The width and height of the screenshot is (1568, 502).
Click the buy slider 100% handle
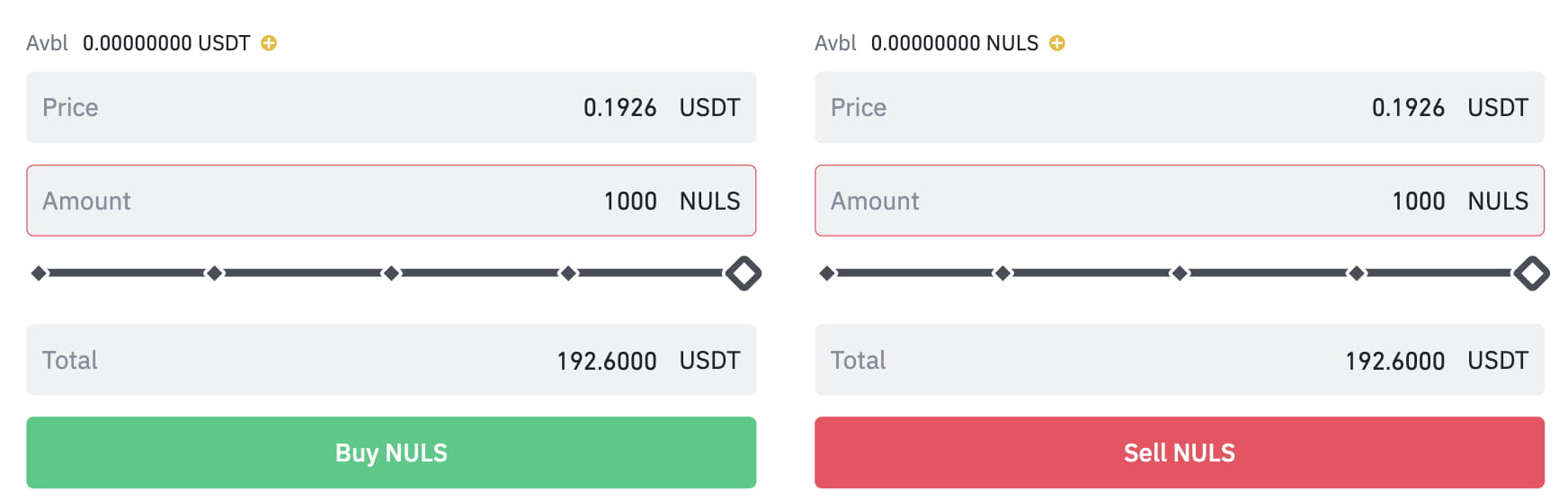pyautogui.click(x=744, y=273)
